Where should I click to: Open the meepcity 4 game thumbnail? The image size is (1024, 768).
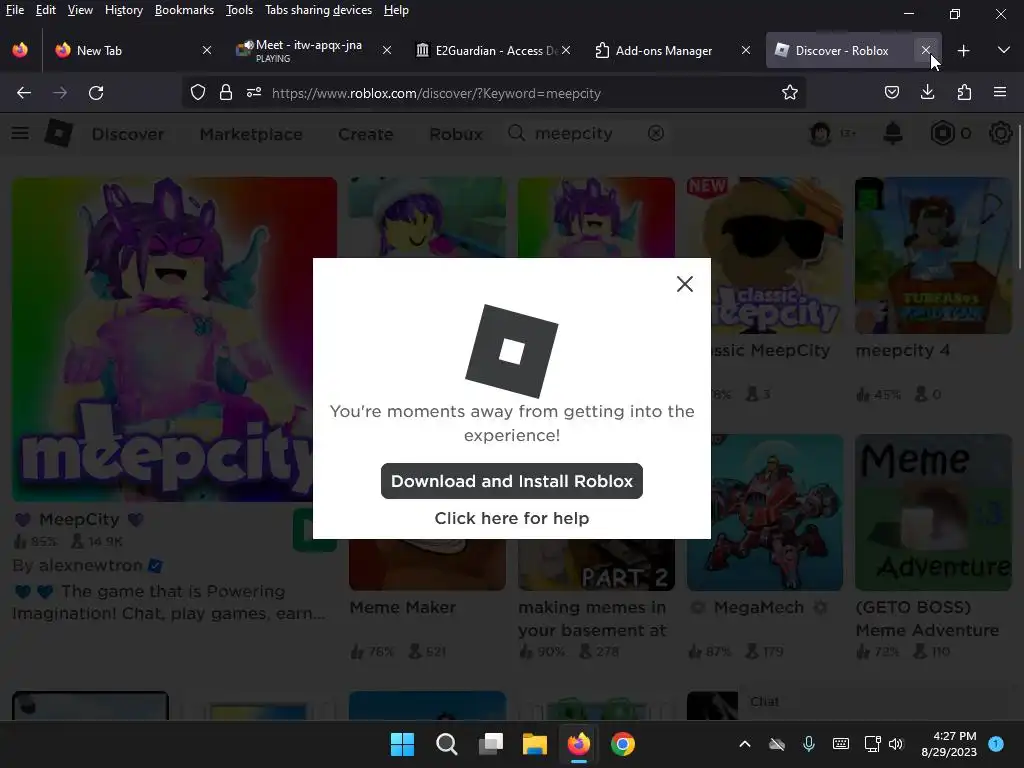pyautogui.click(x=933, y=255)
